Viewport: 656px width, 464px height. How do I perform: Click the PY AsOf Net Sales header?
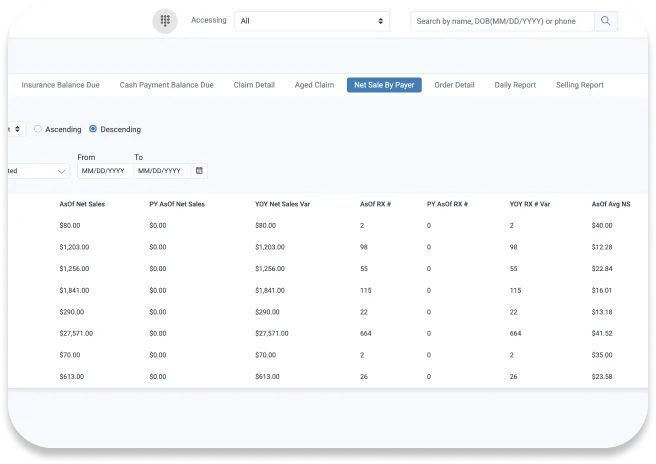coord(177,204)
